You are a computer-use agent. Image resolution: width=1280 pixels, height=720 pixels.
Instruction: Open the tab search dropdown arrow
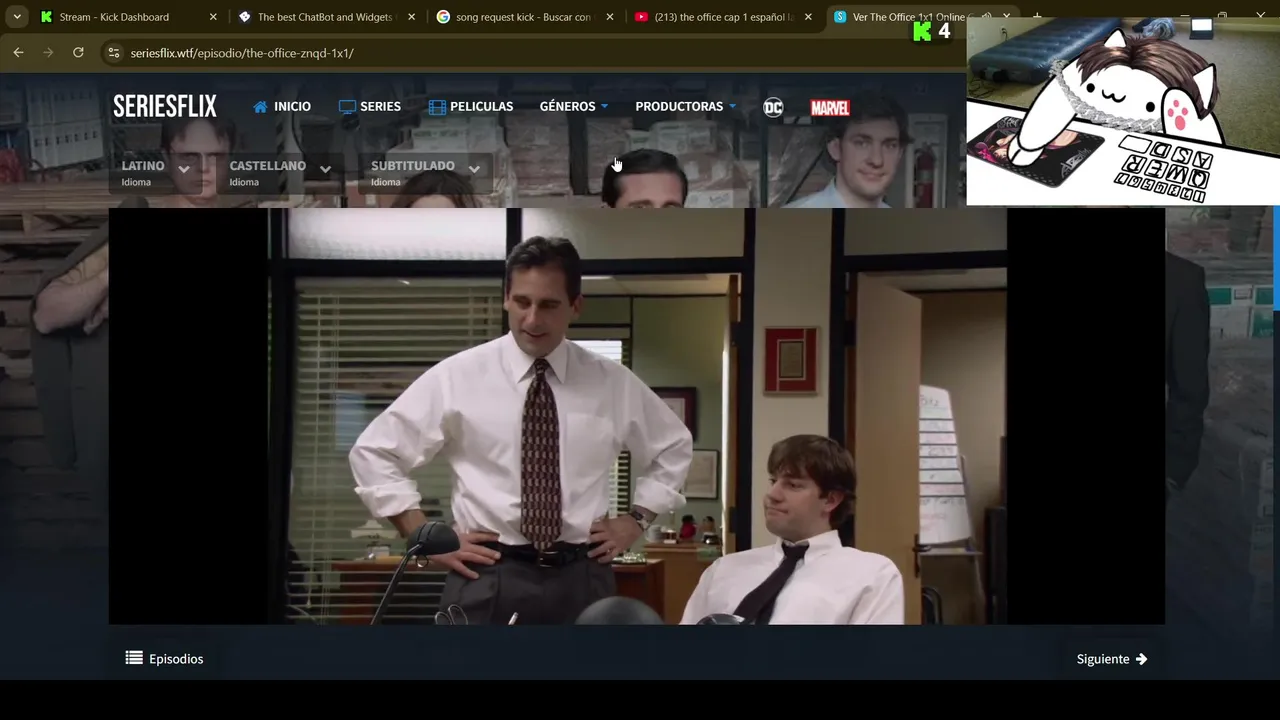click(x=17, y=17)
